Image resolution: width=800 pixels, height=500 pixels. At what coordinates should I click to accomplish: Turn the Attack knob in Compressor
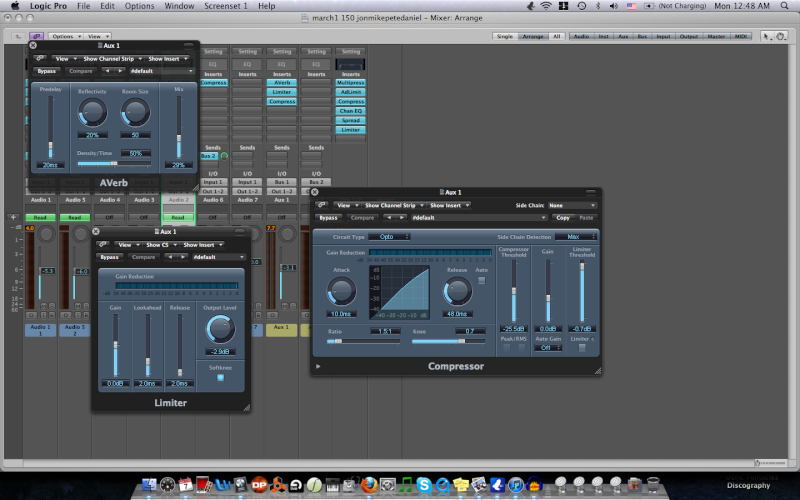click(x=341, y=291)
